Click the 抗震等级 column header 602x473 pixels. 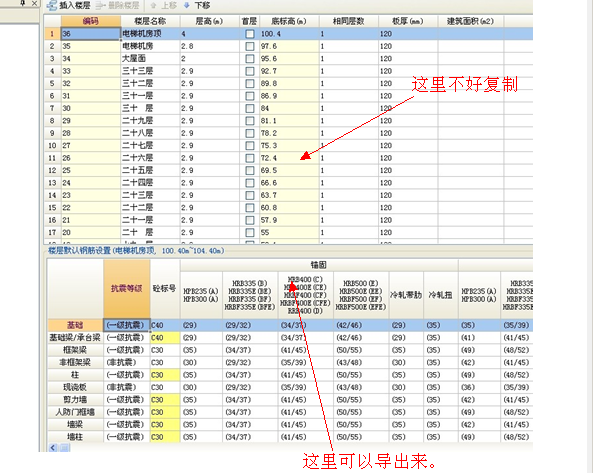(x=127, y=289)
